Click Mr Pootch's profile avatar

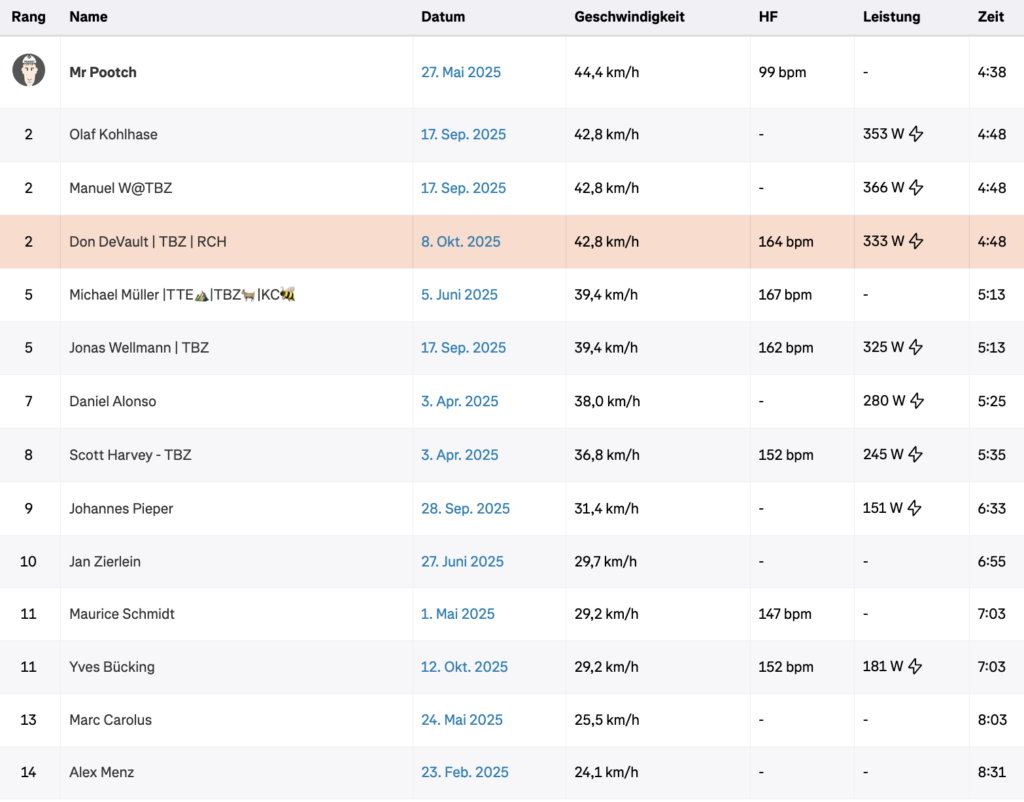click(x=29, y=71)
